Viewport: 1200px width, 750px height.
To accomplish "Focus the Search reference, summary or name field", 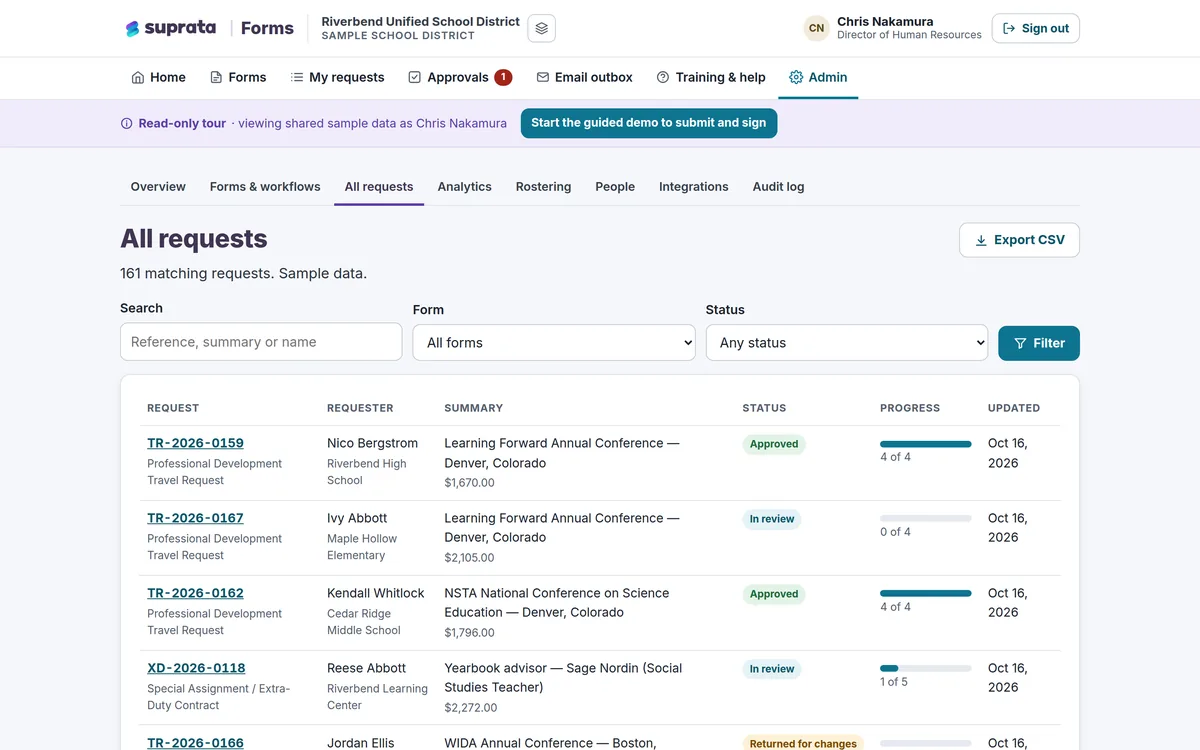I will click(x=261, y=341).
